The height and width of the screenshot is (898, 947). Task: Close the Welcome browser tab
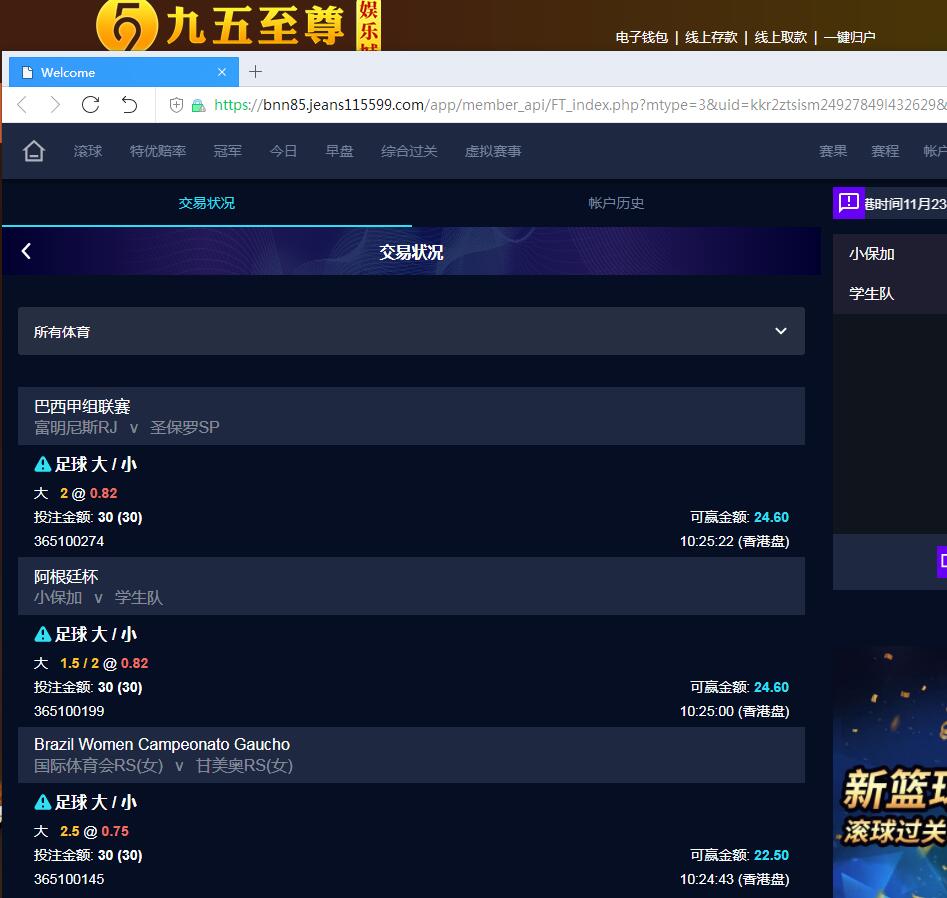point(222,72)
